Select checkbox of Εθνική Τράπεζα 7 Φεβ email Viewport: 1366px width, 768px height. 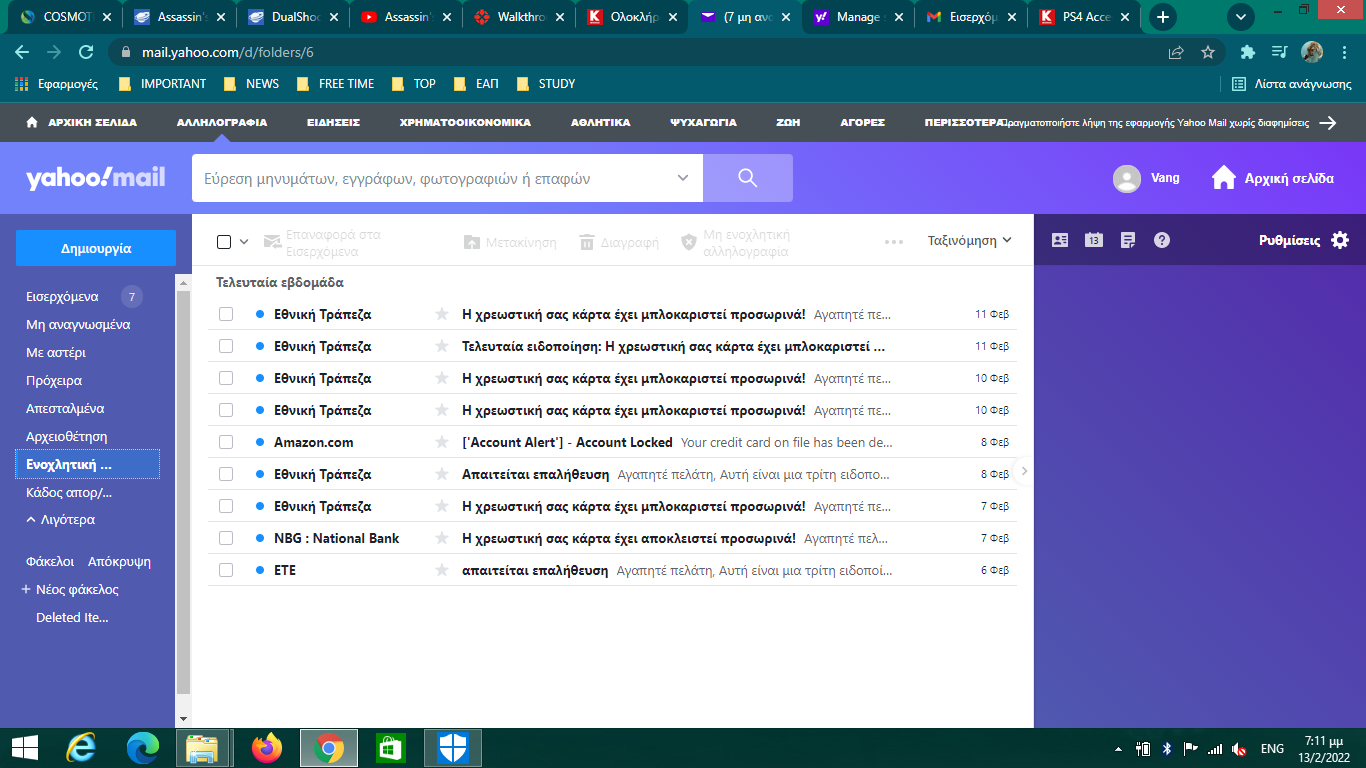point(226,506)
